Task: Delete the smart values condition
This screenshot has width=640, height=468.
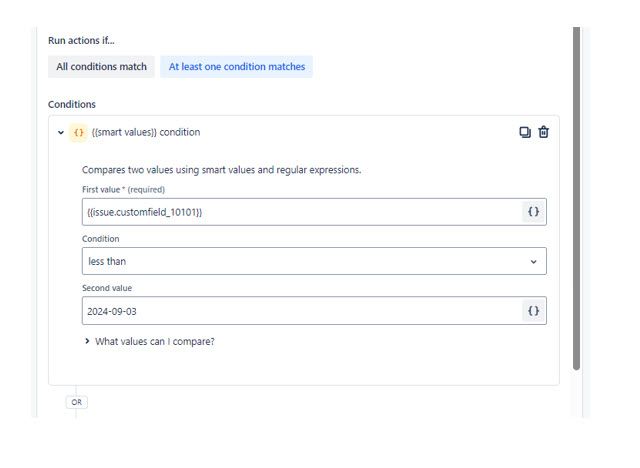Action: pos(543,132)
